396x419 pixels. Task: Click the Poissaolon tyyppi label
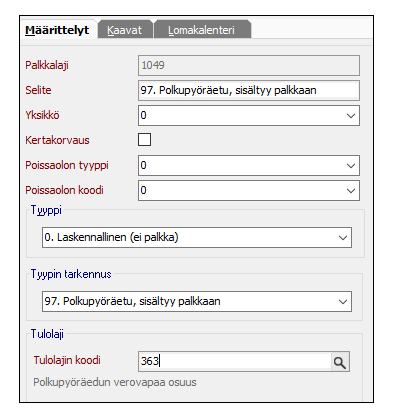click(67, 165)
